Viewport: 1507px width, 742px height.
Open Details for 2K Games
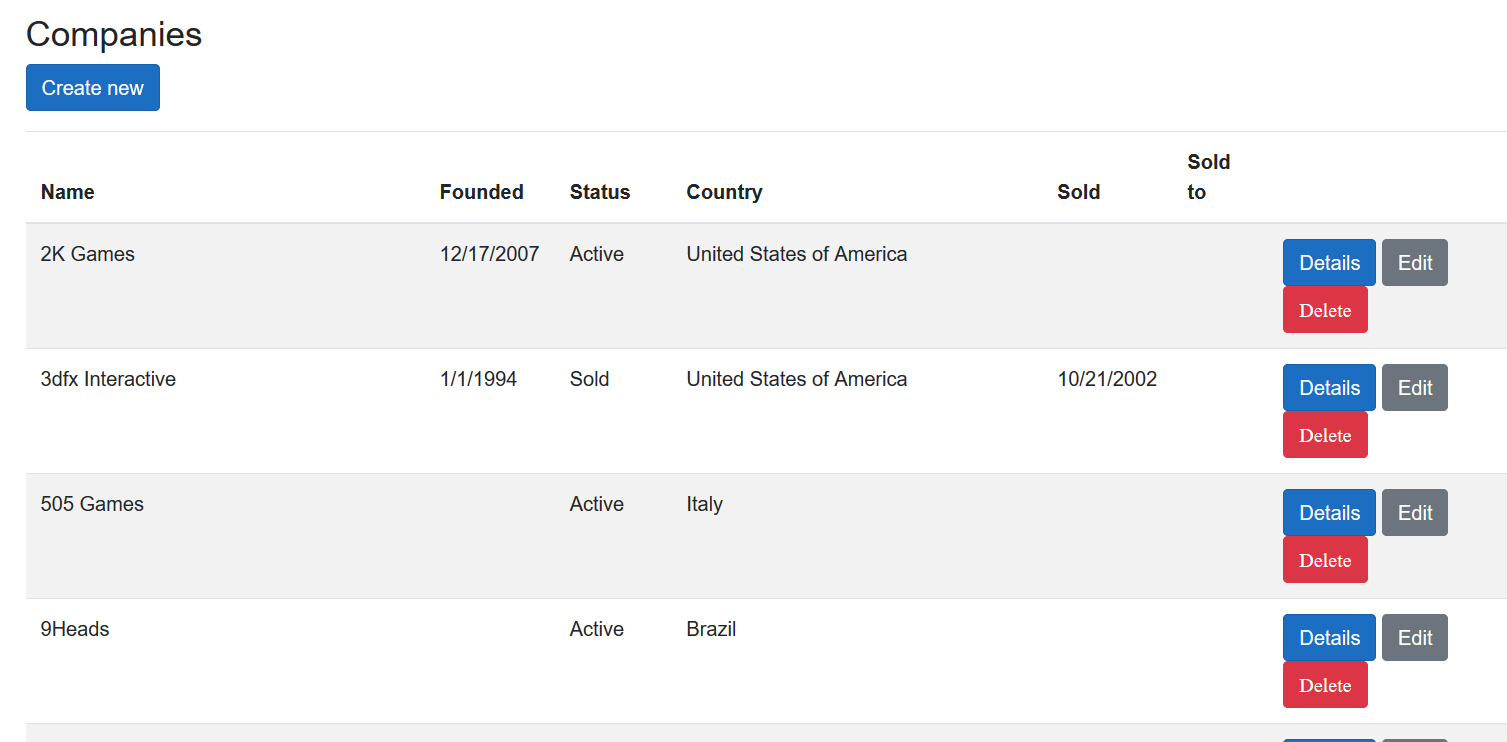point(1328,263)
